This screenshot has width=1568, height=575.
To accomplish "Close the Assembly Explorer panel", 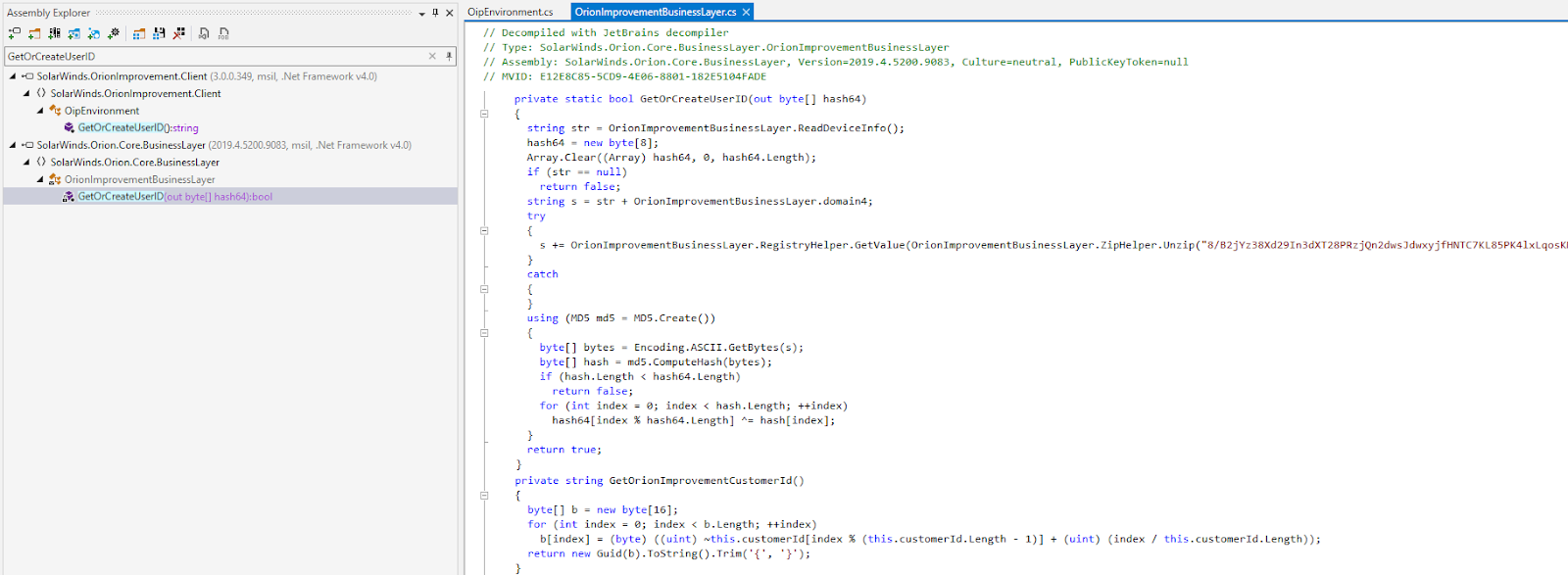I will tap(449, 13).
